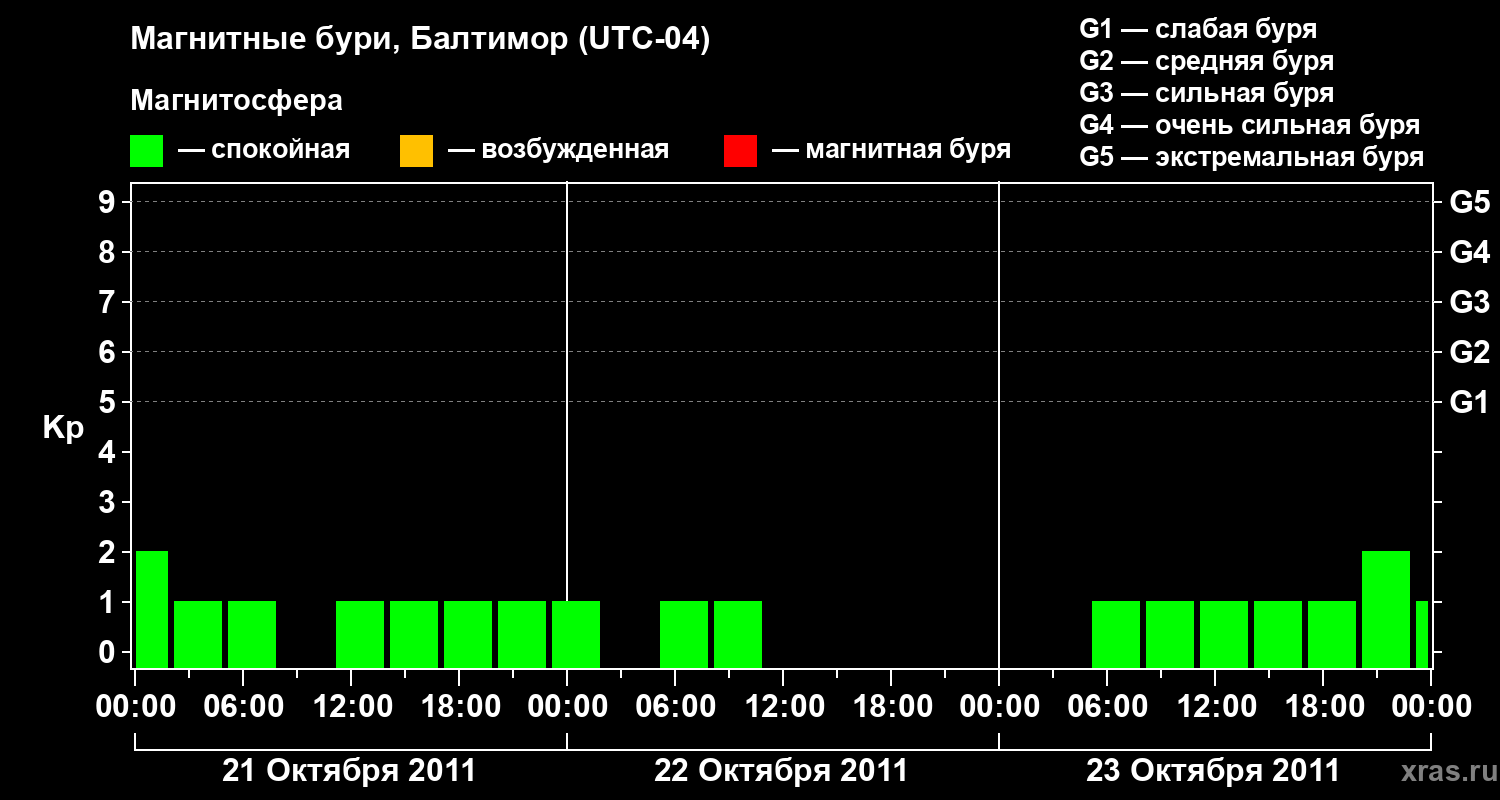Click the '— магнитная буря' legend label
Viewport: 1500px width, 800px height.
pyautogui.click(x=891, y=151)
